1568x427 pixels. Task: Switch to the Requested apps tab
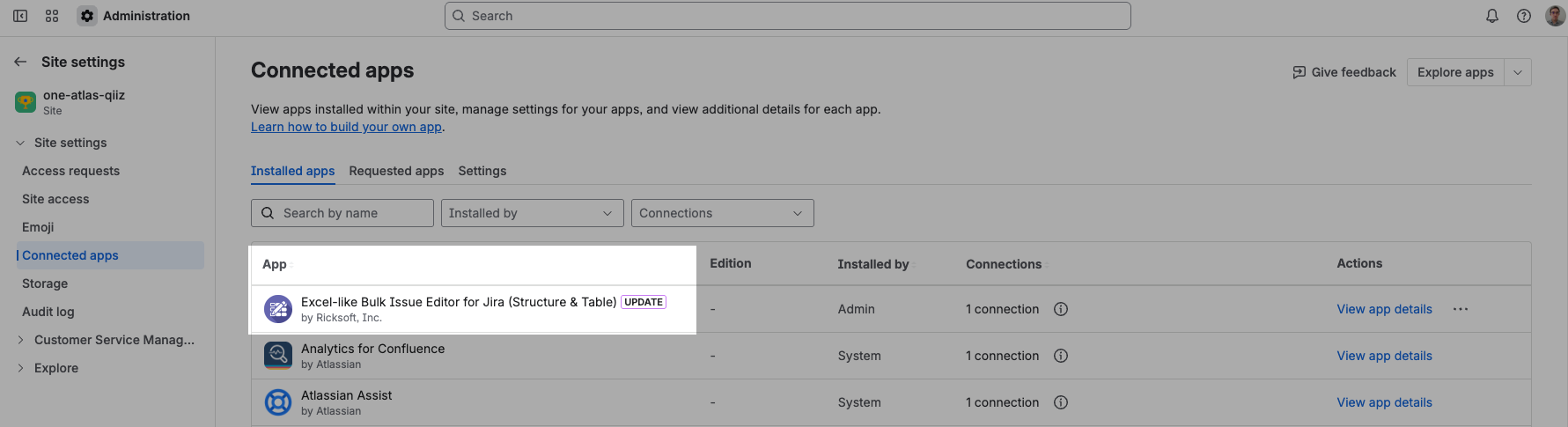click(396, 171)
